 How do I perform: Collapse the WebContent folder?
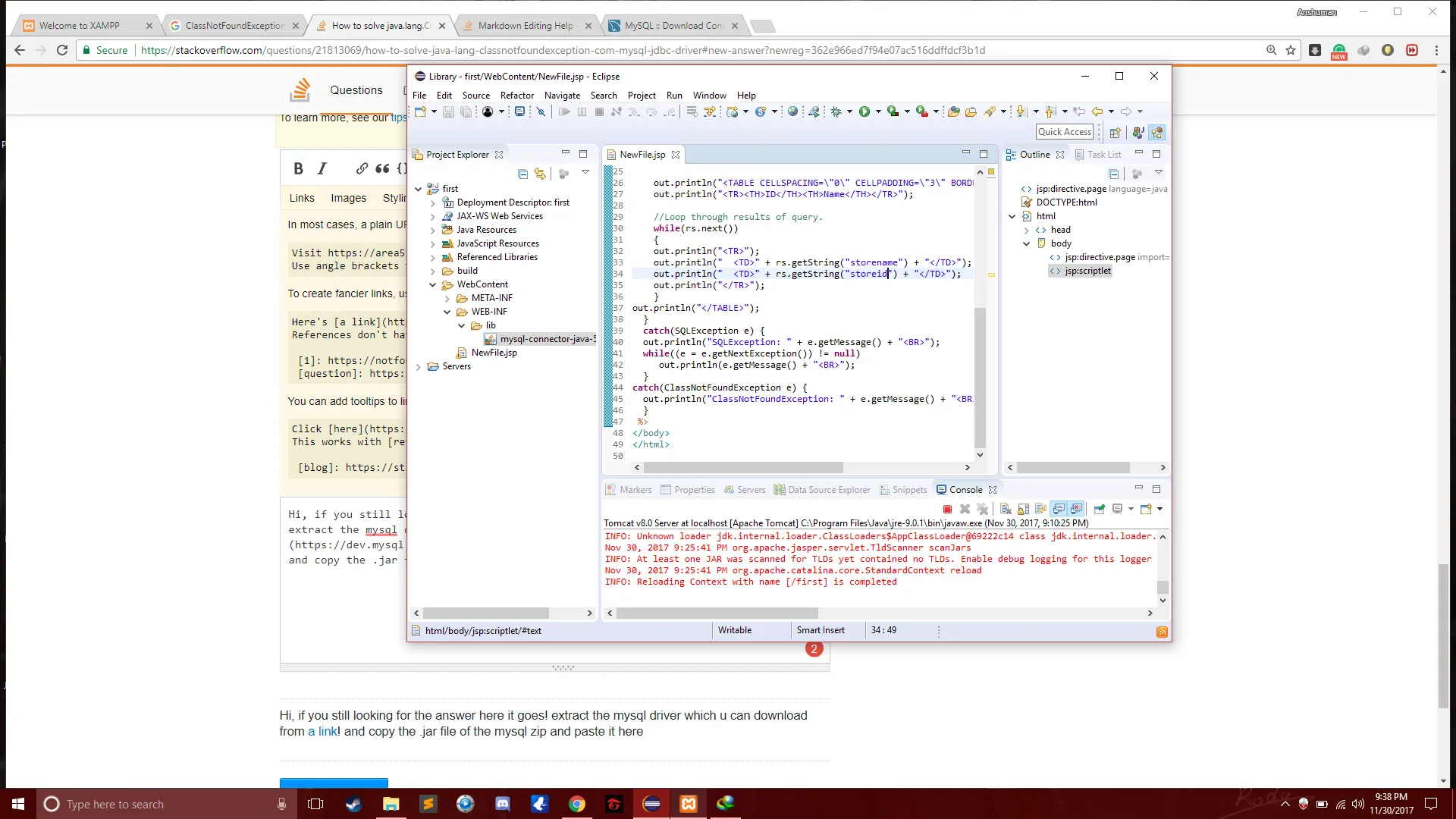(433, 284)
